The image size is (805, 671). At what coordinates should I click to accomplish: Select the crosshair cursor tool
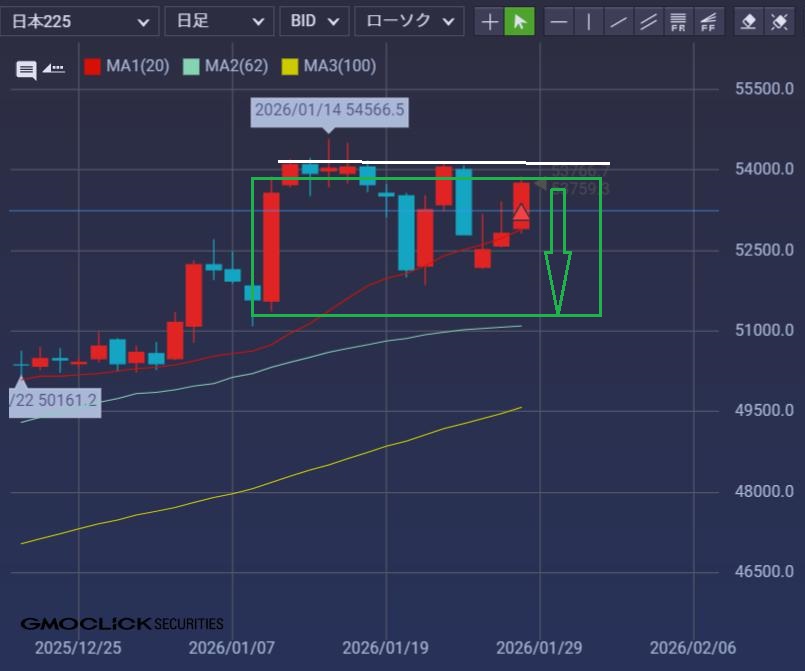coord(490,21)
